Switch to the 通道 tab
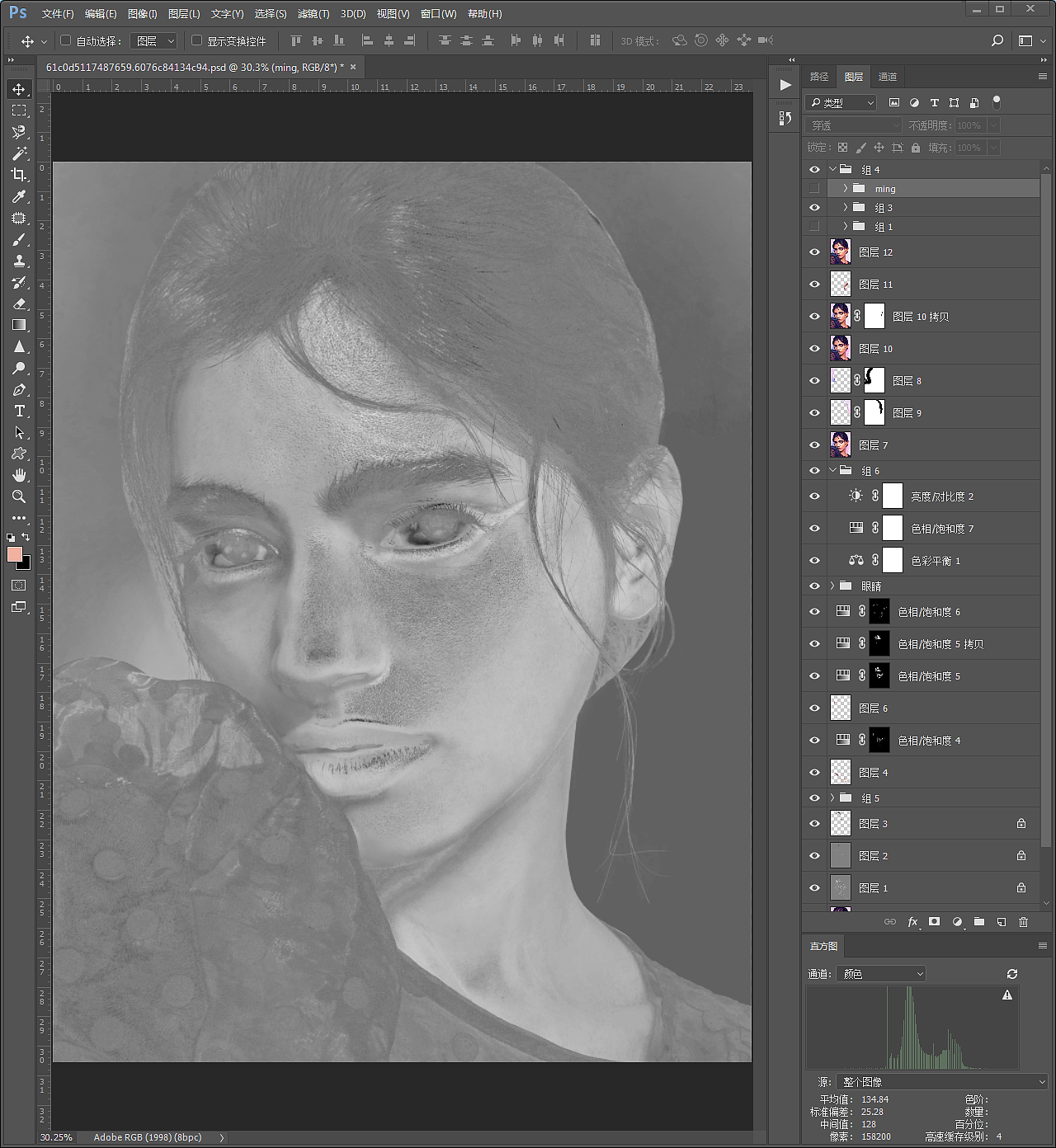Image resolution: width=1056 pixels, height=1148 pixels. (888, 77)
